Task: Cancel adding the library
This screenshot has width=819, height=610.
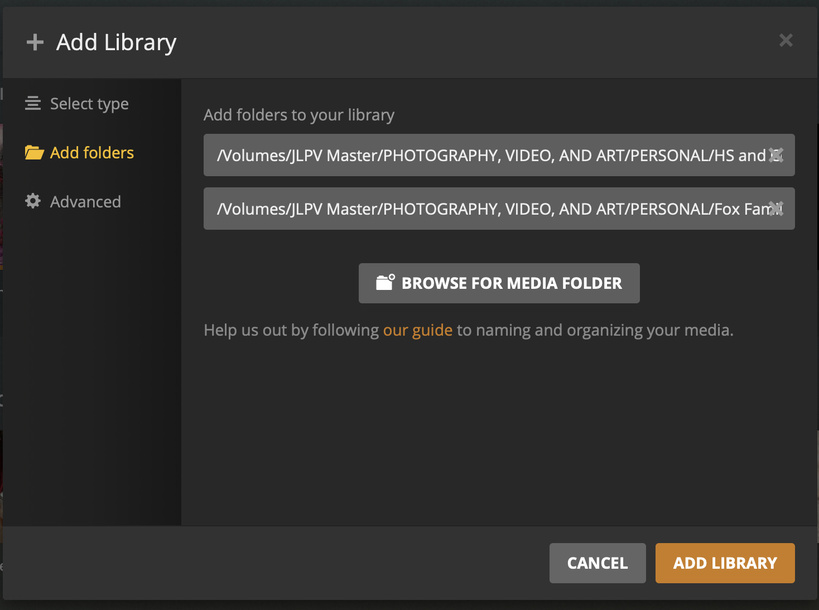Action: (597, 563)
